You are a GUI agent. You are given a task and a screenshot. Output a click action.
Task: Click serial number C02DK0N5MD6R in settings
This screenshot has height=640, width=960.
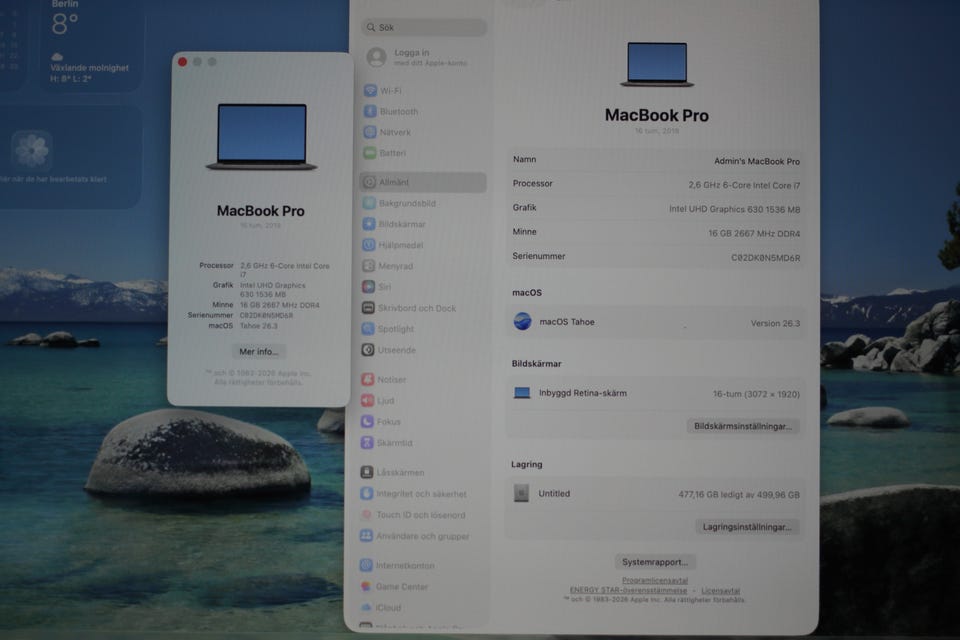(765, 258)
